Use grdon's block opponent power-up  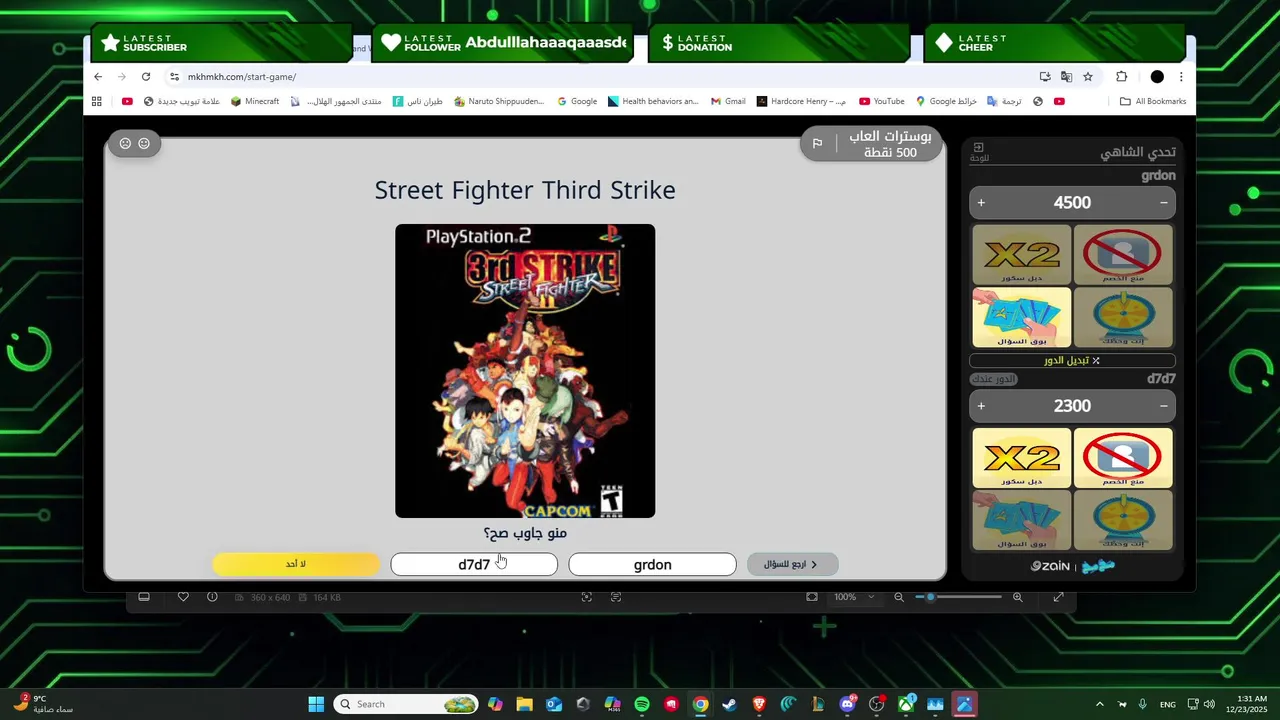(x=1123, y=255)
